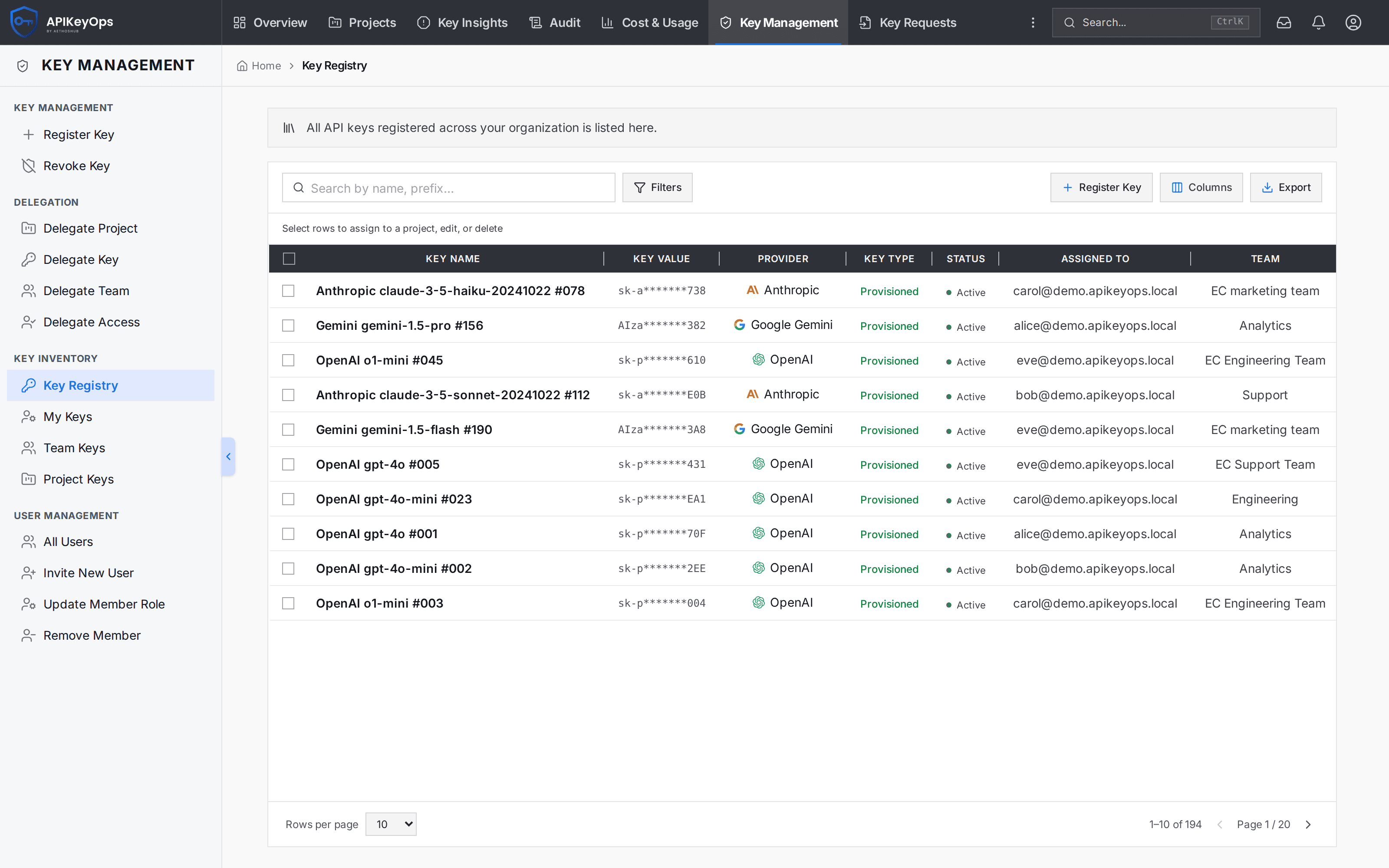Click the Export button
This screenshot has width=1389, height=868.
tap(1286, 187)
